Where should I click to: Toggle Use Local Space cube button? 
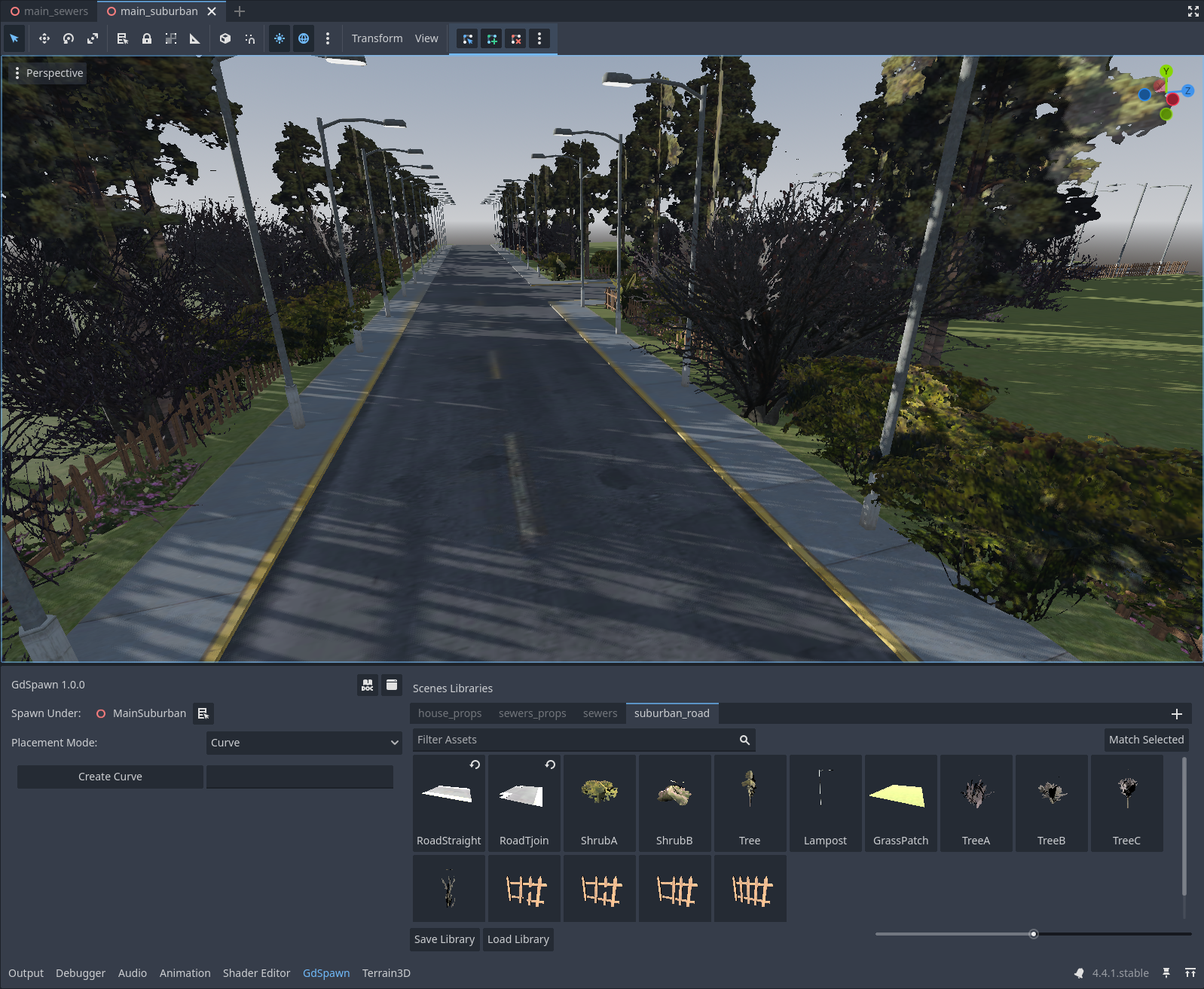(x=225, y=38)
